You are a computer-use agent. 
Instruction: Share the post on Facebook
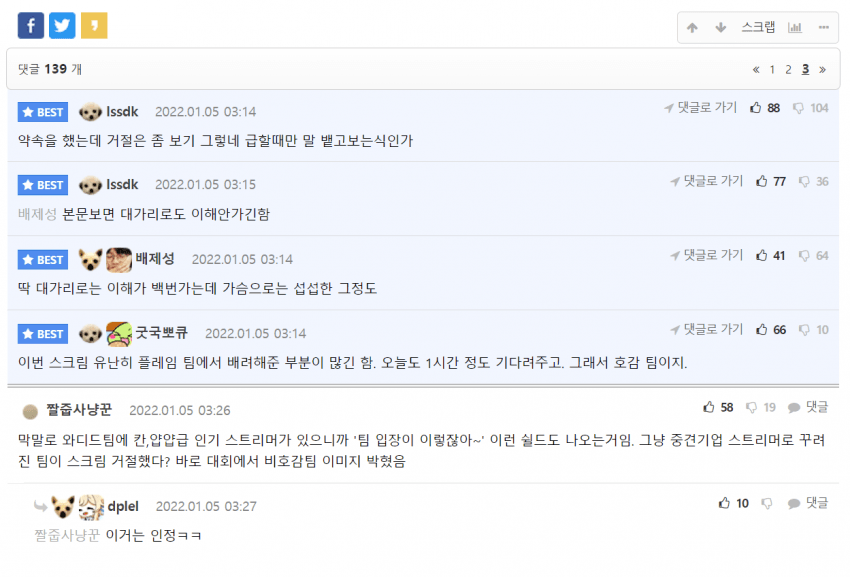[31, 25]
